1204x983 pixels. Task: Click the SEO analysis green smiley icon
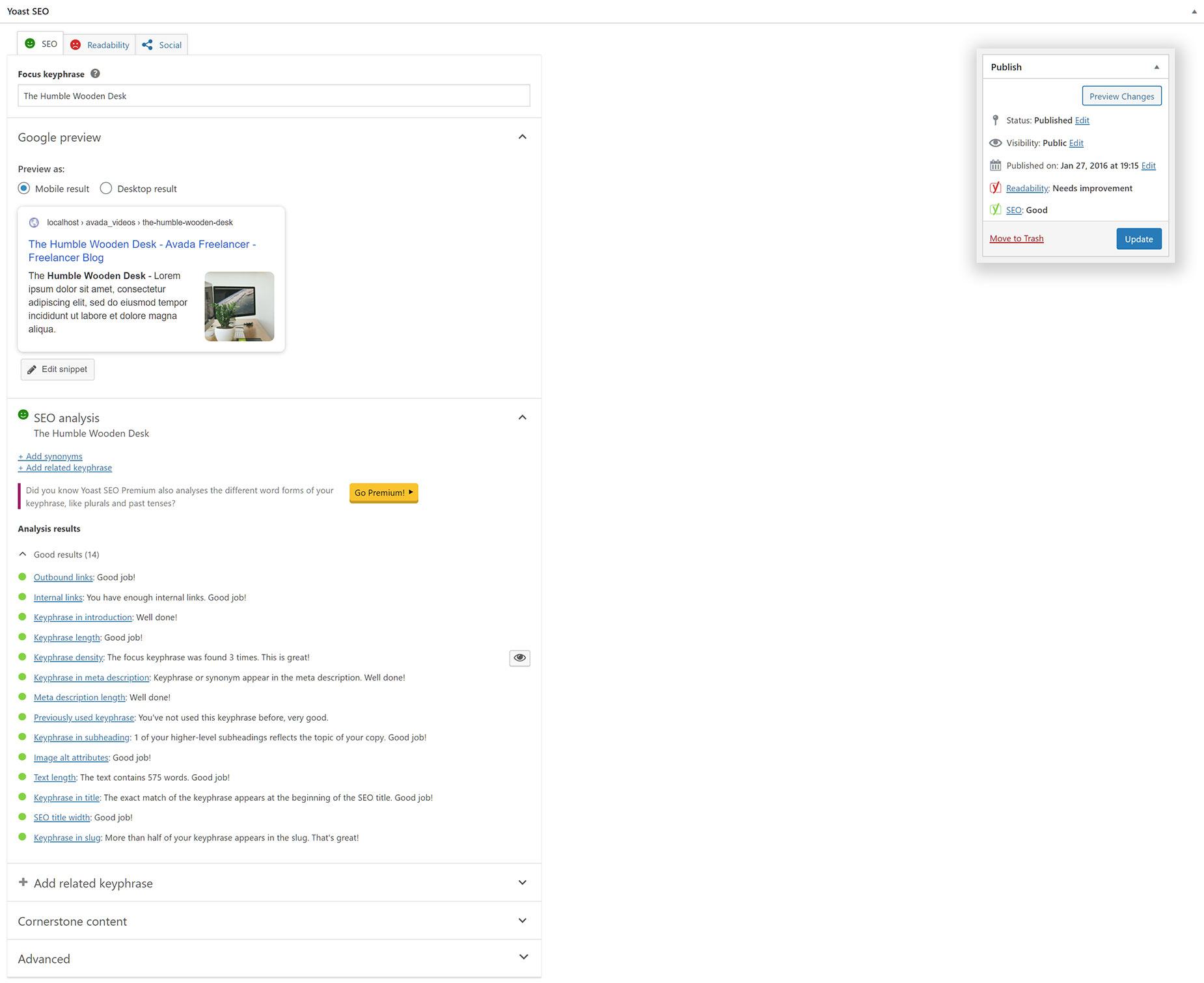pyautogui.click(x=23, y=414)
